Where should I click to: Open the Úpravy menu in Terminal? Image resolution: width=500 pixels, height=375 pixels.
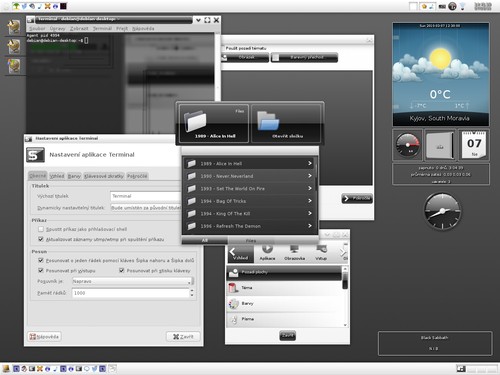[57, 29]
